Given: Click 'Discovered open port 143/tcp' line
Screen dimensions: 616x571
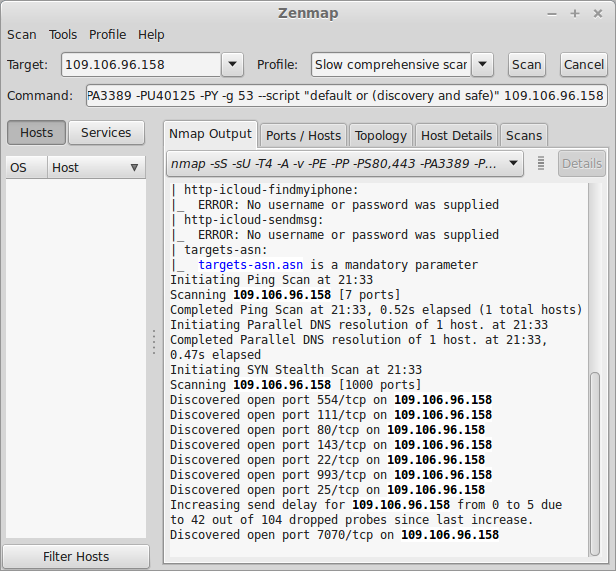Looking at the screenshot, I should (331, 445).
